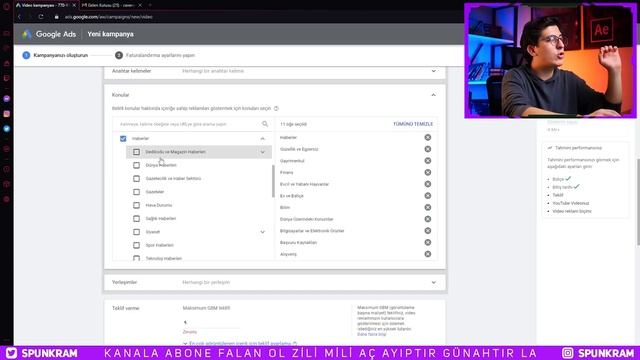Remove Dünya Üzerindeki Konumlar topic
This screenshot has height=360, width=640.
(x=427, y=219)
